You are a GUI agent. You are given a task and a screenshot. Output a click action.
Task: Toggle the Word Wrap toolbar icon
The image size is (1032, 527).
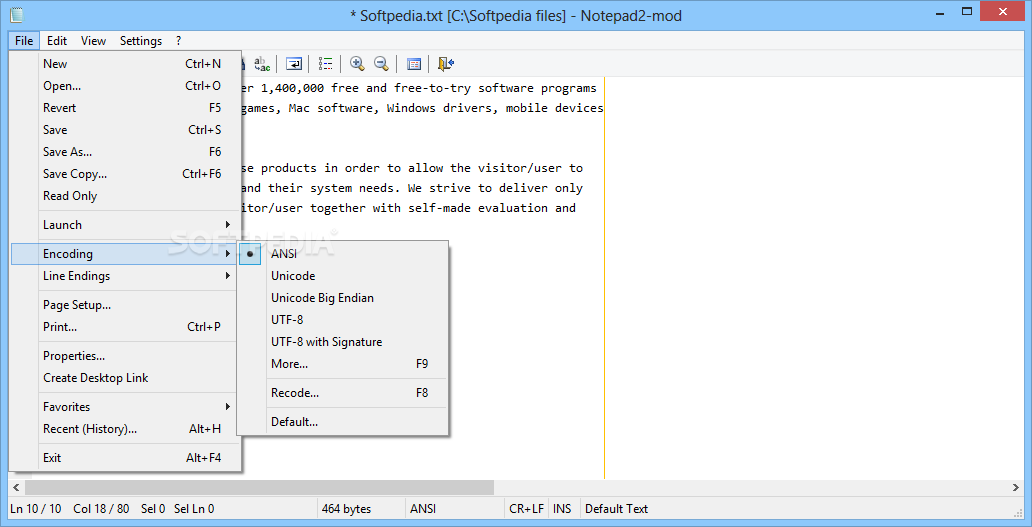point(294,63)
